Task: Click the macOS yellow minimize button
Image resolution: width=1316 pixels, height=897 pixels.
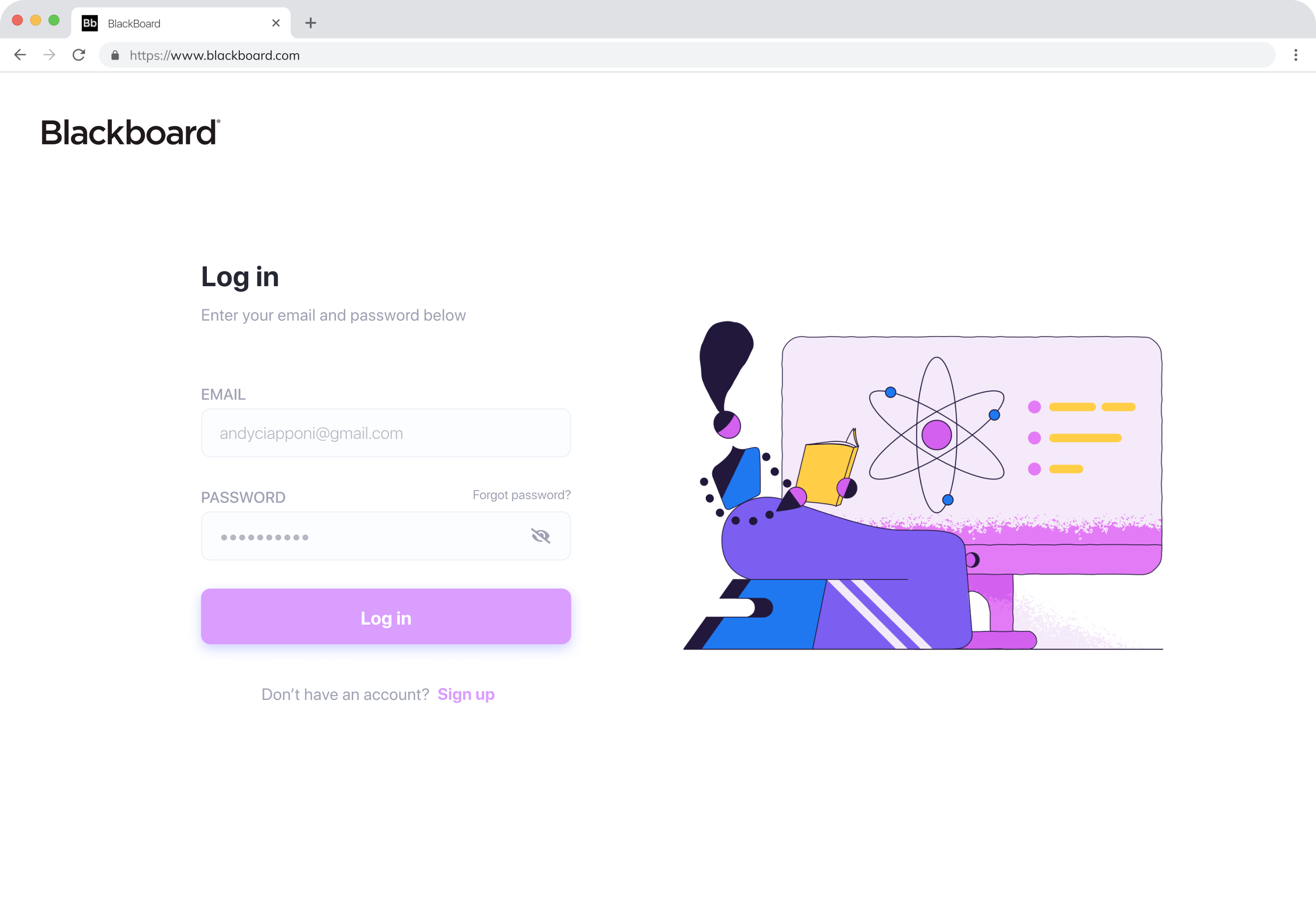Action: tap(35, 20)
